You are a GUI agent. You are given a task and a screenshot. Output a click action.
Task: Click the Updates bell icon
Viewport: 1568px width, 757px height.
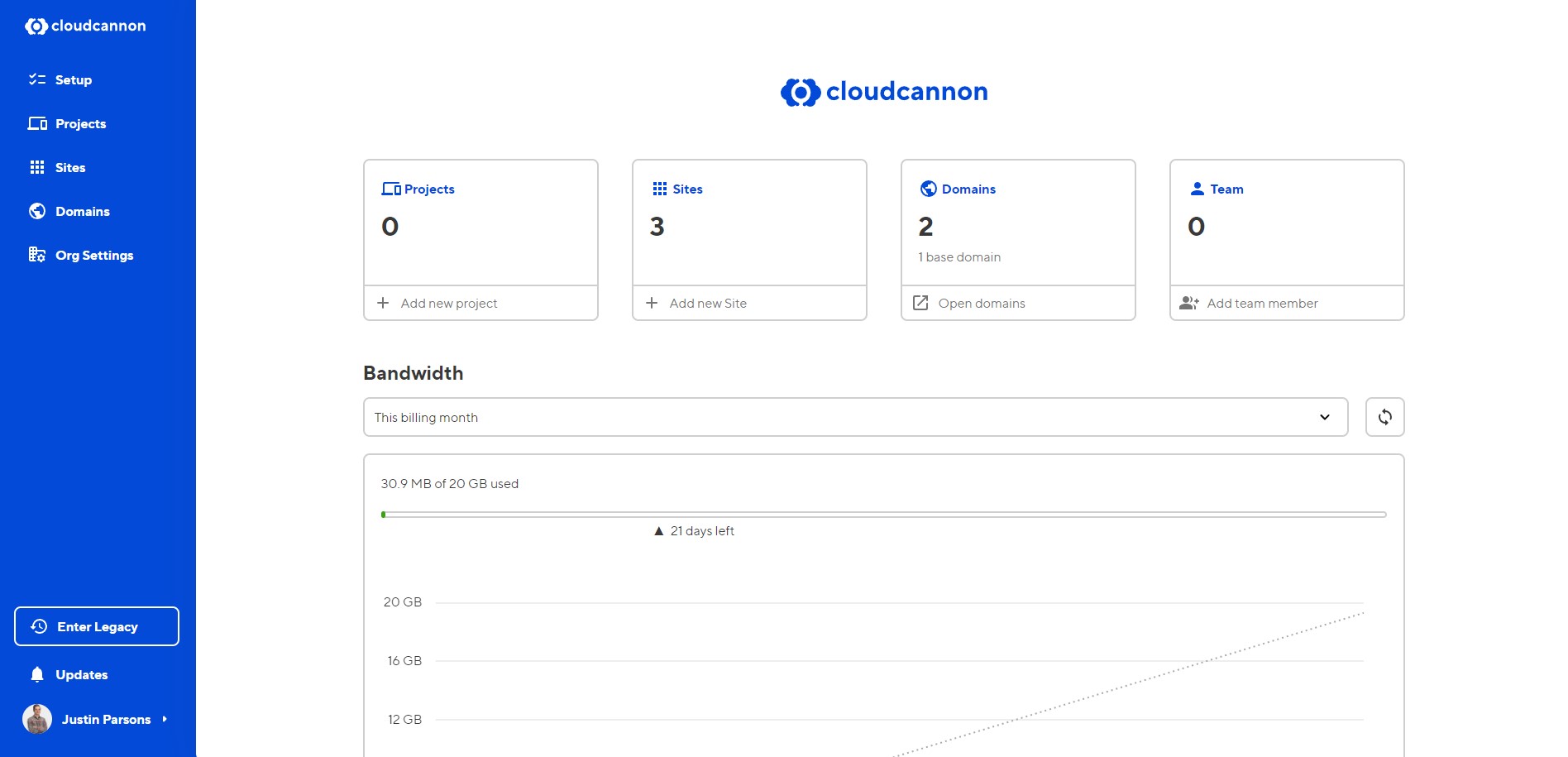(37, 674)
